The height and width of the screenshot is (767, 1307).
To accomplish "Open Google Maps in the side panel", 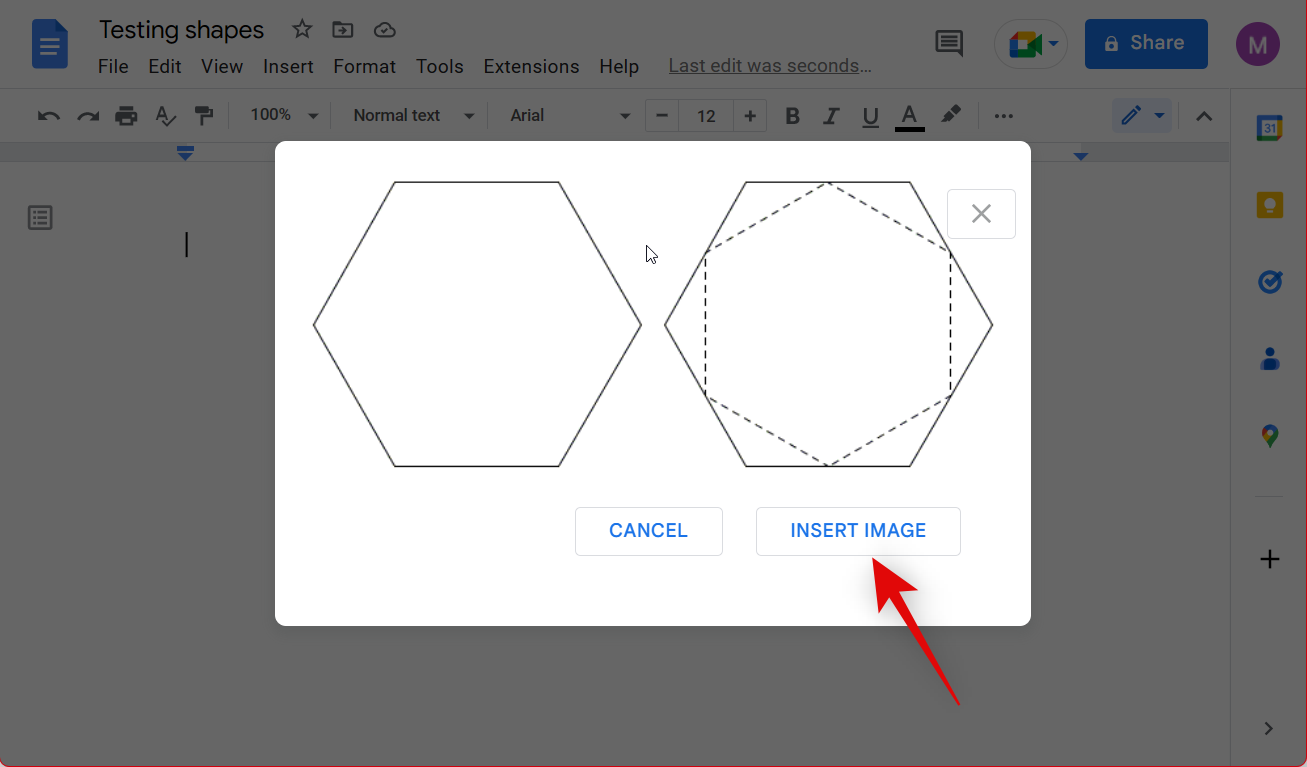I will pos(1269,436).
